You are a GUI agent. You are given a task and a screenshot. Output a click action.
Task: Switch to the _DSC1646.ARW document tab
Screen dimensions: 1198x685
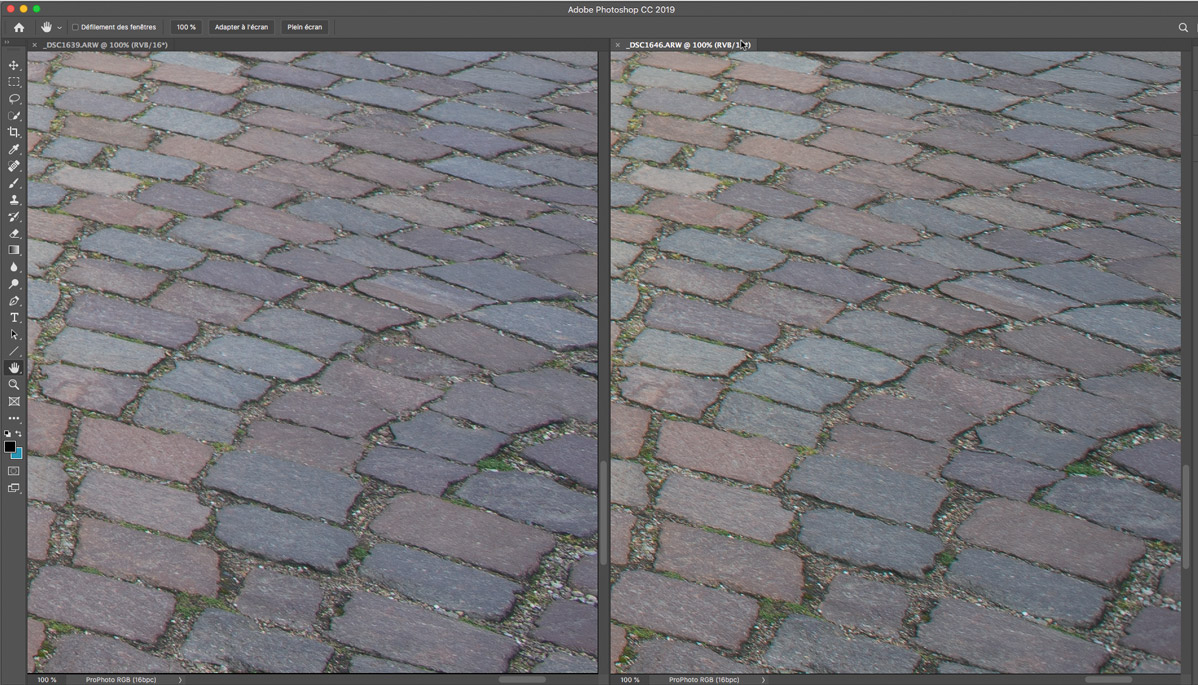click(688, 45)
